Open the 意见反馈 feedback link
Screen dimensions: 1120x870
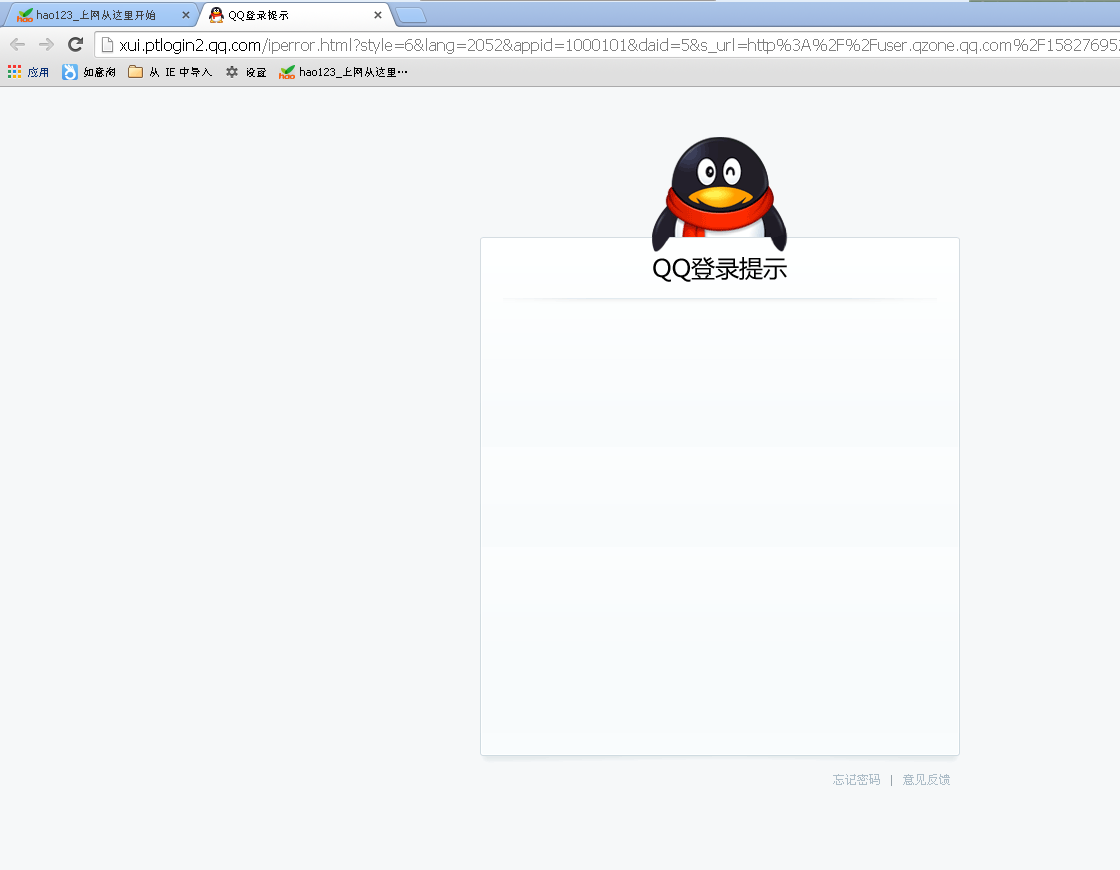[925, 780]
